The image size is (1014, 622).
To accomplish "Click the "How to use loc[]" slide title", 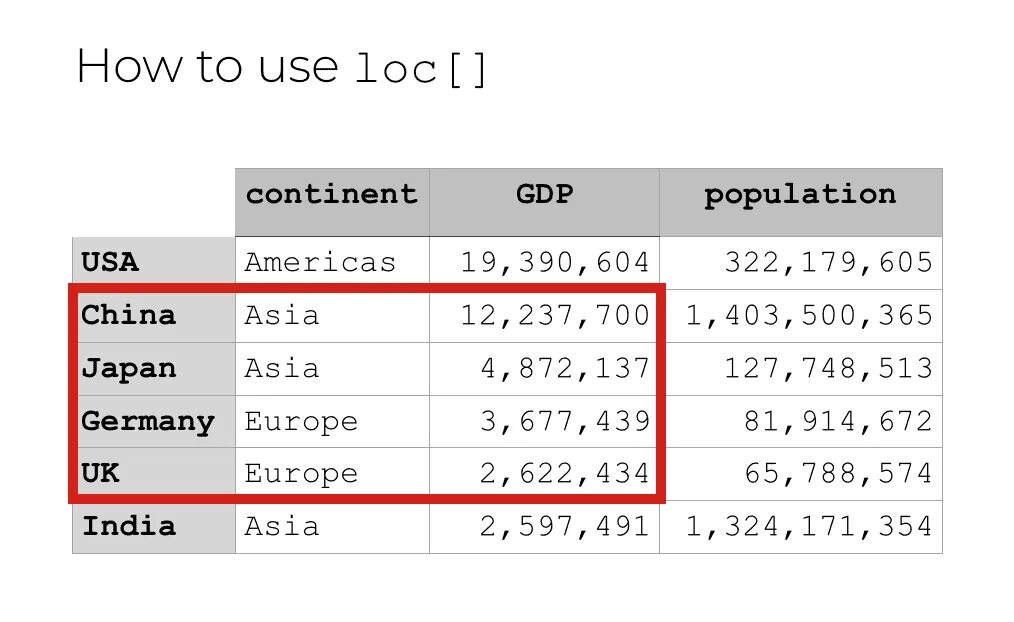I will [282, 68].
